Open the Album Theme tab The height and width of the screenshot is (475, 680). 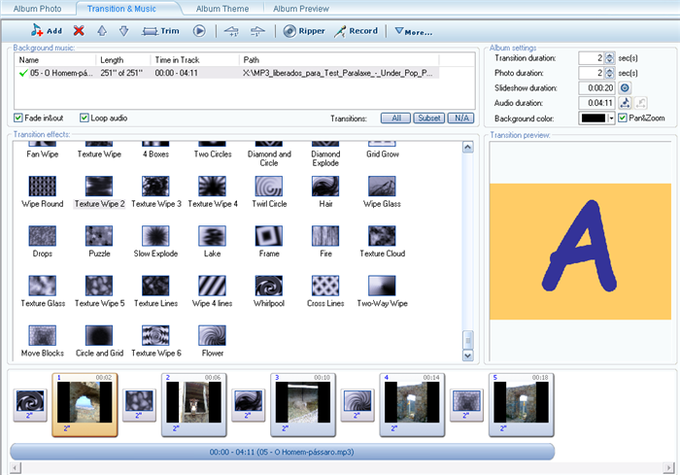[x=222, y=9]
